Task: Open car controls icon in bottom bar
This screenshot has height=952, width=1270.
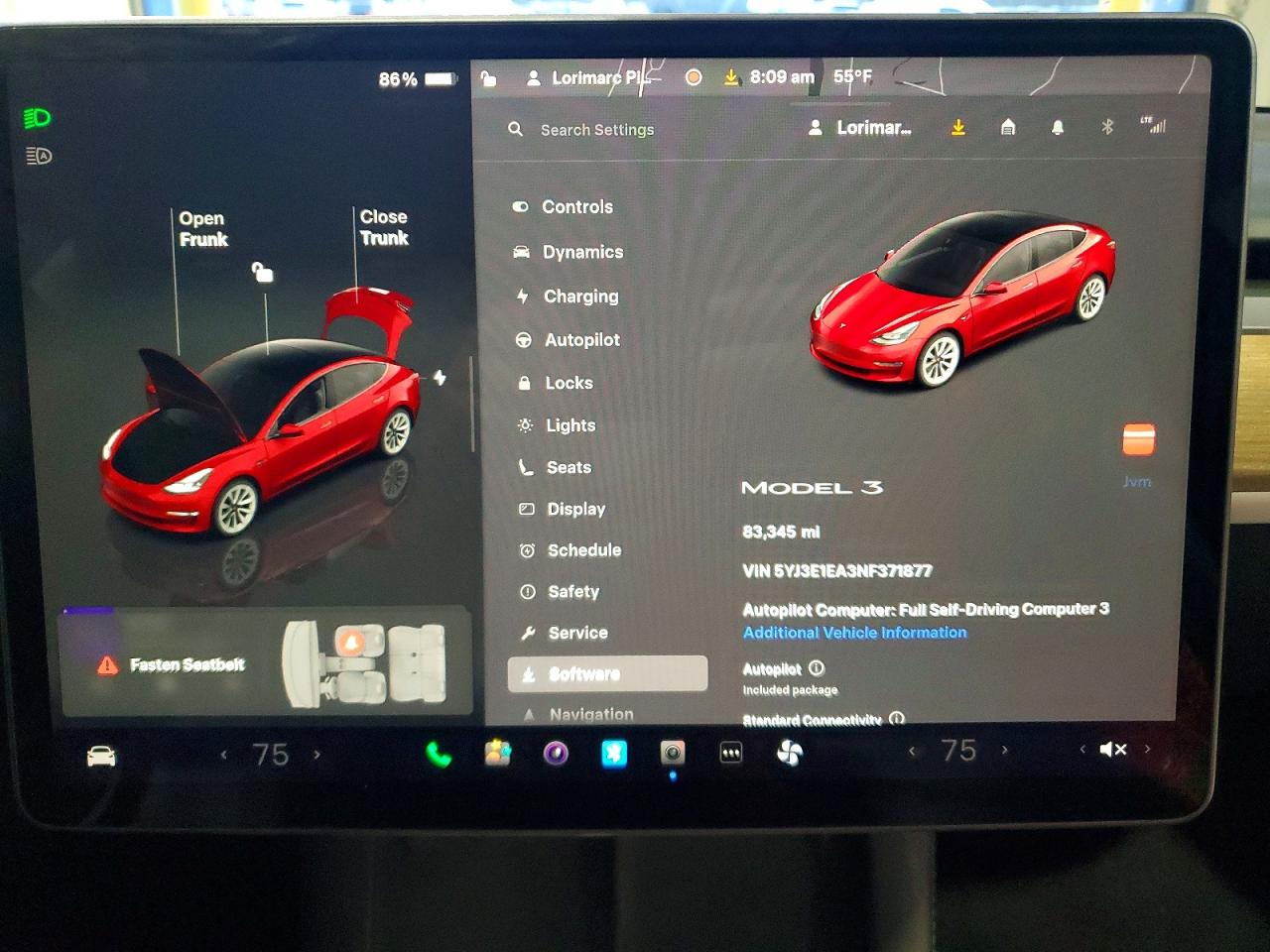Action: pos(101,757)
